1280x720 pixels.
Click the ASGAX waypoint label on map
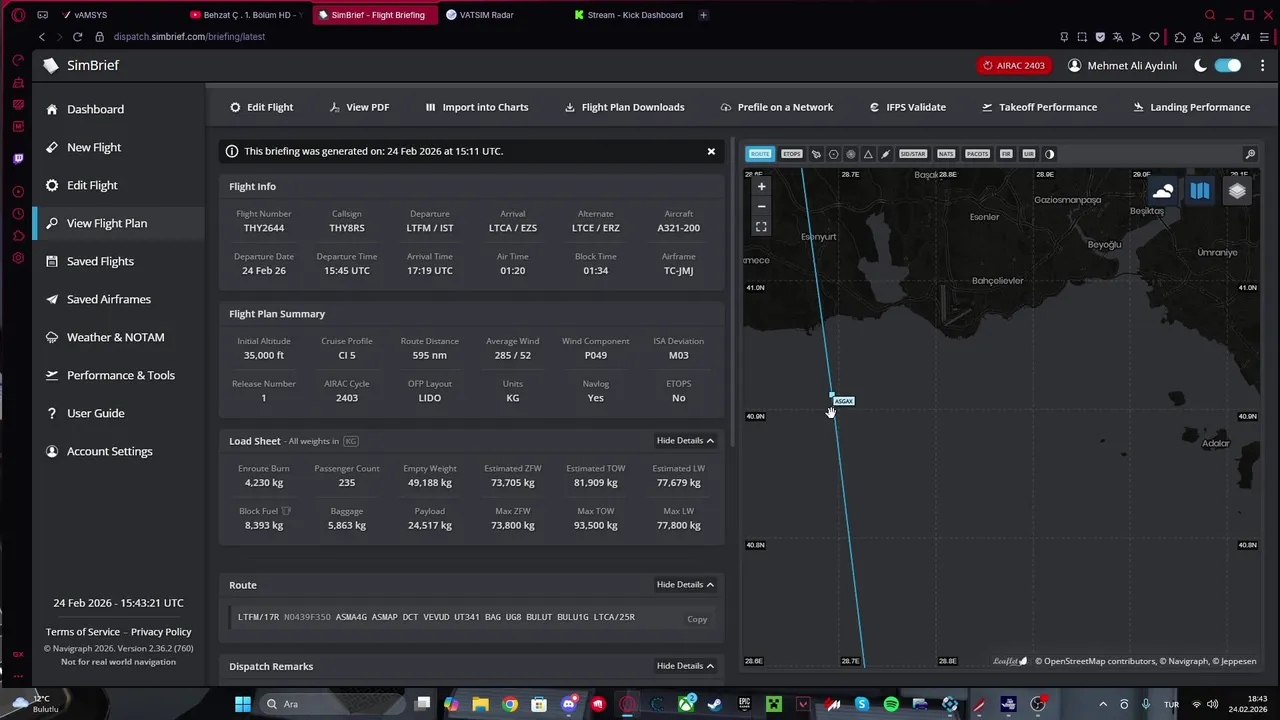pyautogui.click(x=843, y=401)
